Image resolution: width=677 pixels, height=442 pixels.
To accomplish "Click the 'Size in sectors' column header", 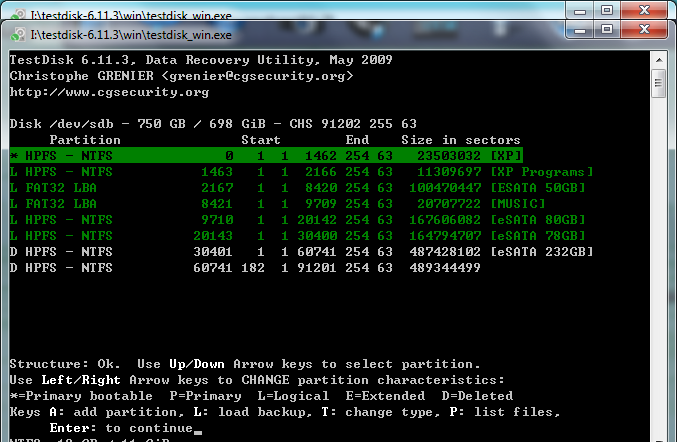I will tap(461, 140).
